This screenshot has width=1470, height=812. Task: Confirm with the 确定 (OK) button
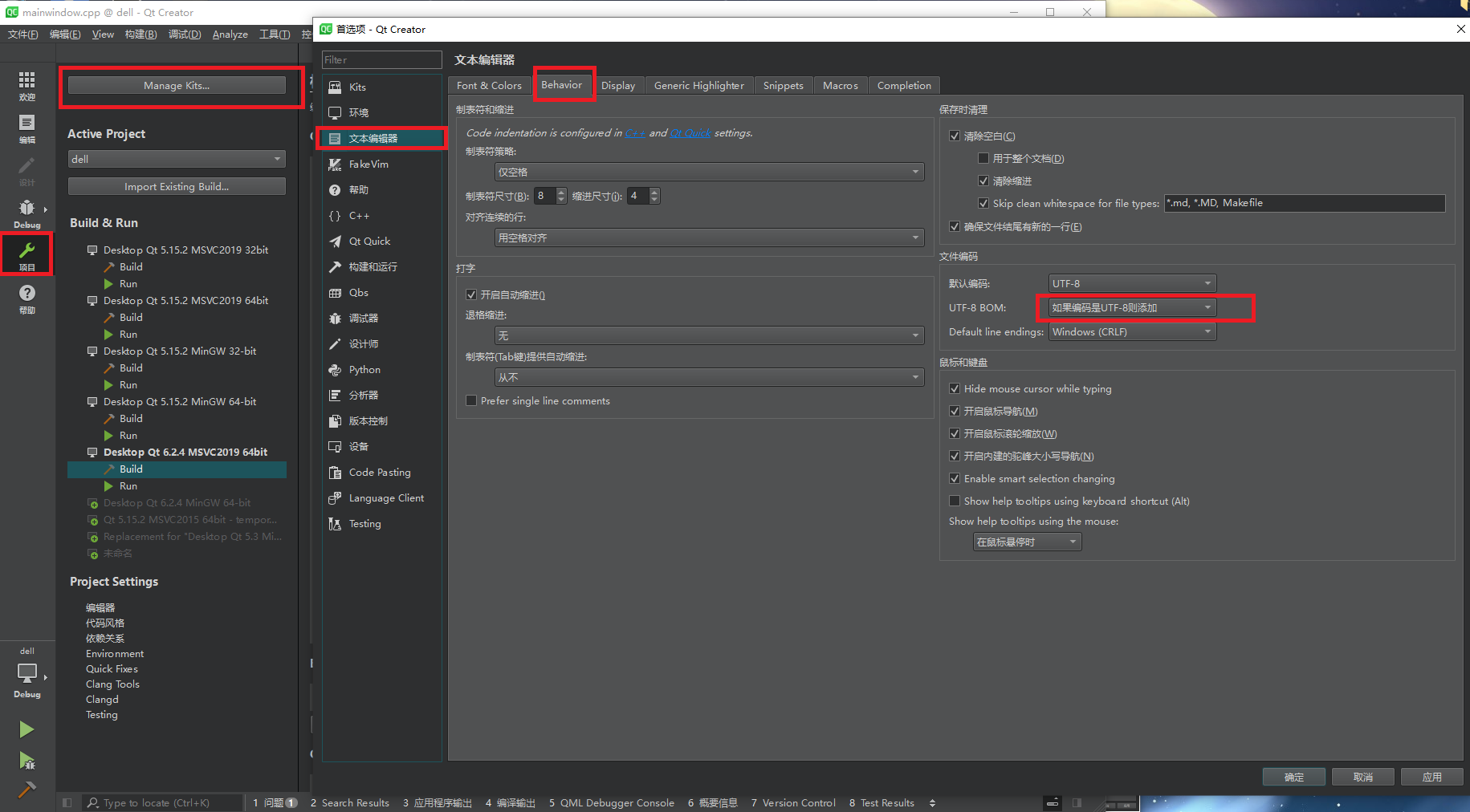click(1293, 777)
